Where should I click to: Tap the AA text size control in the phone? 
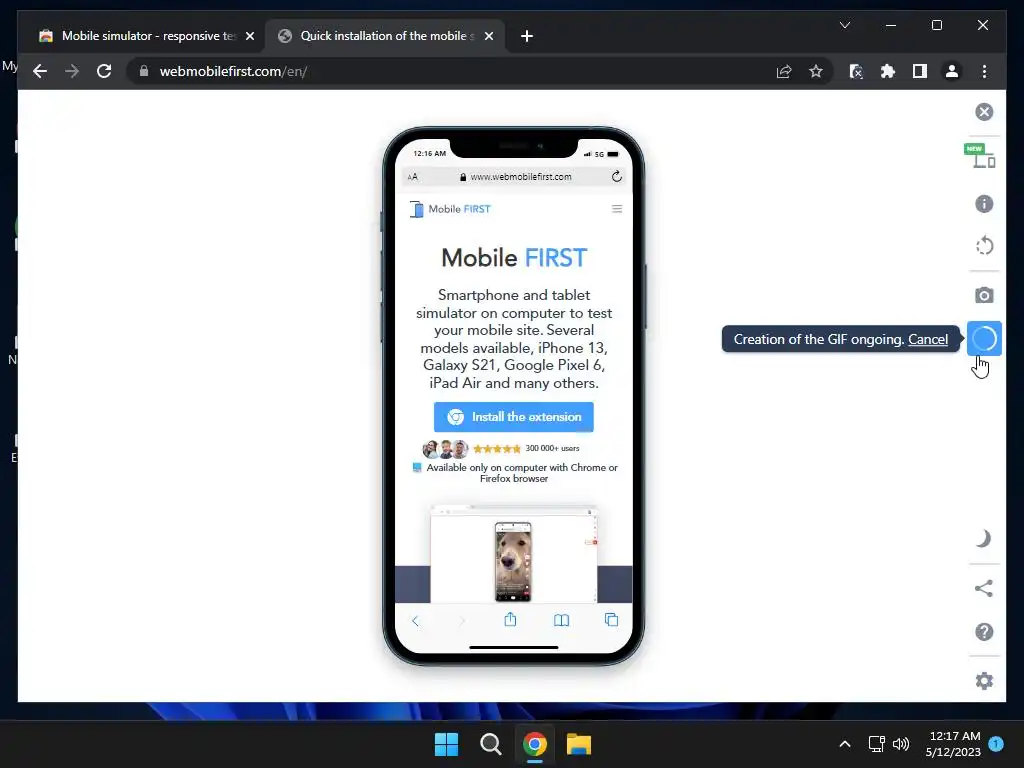413,177
